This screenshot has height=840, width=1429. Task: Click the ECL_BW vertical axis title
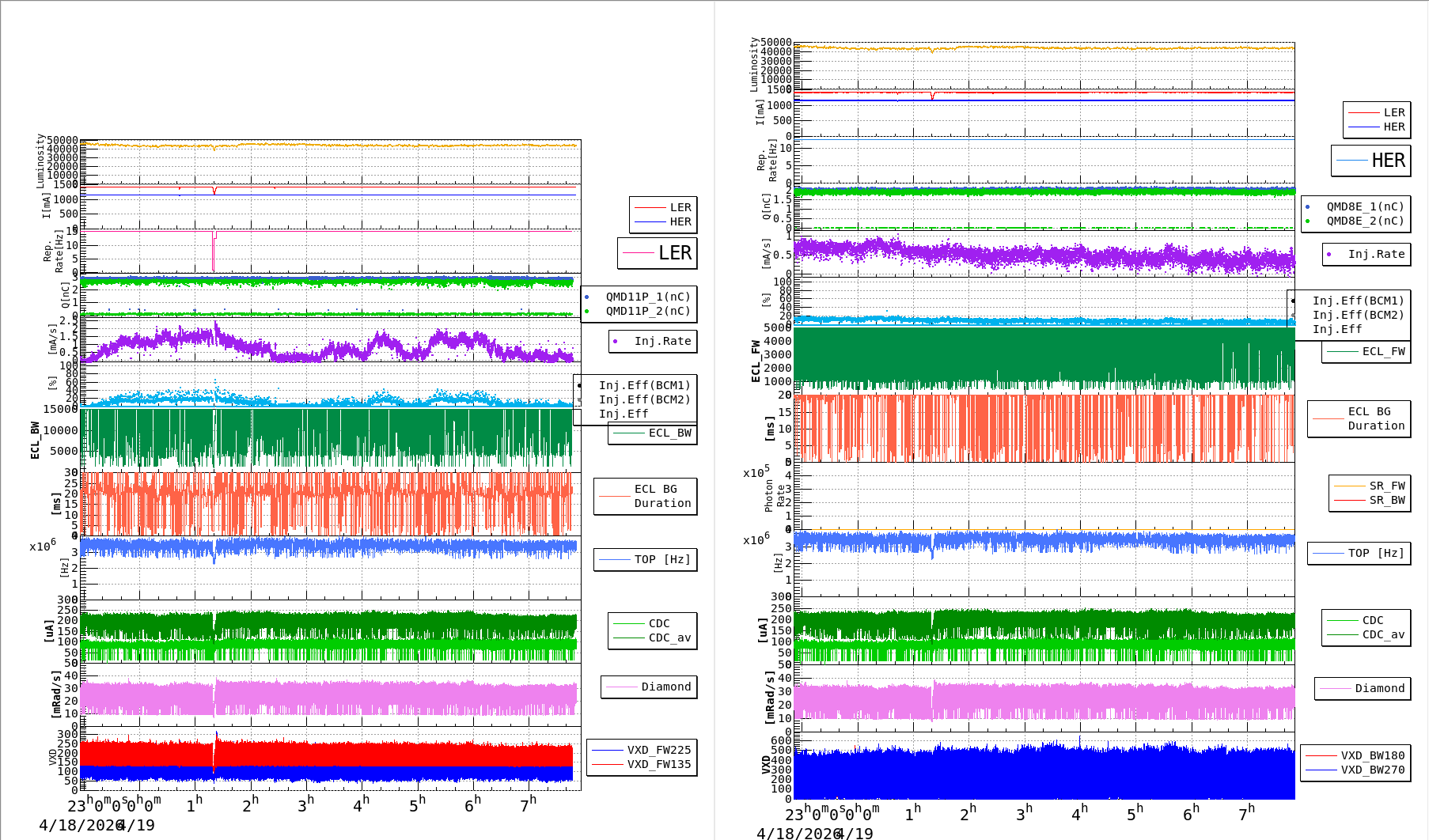35,440
